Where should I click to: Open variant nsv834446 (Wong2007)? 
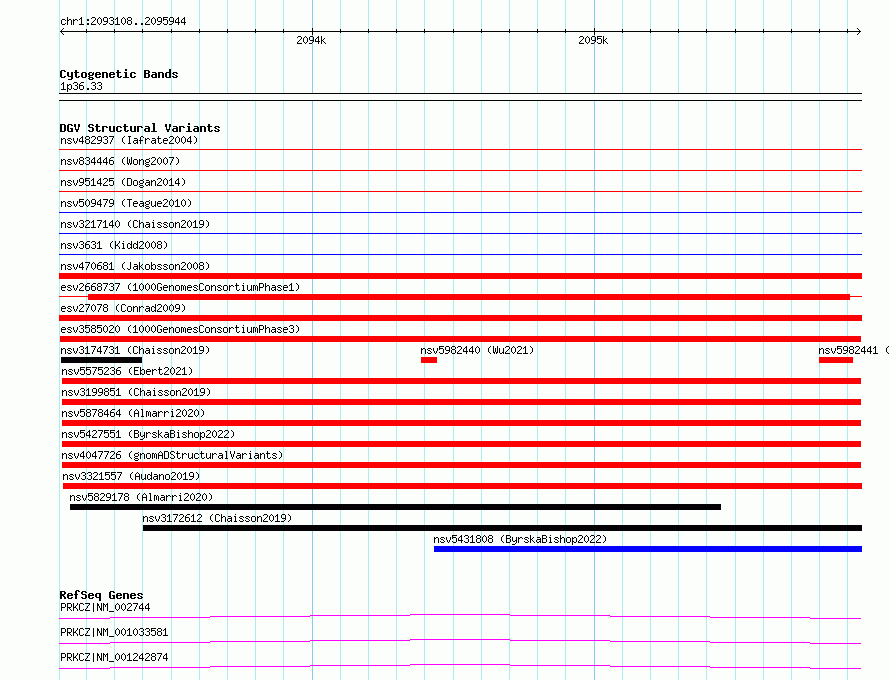pyautogui.click(x=120, y=161)
